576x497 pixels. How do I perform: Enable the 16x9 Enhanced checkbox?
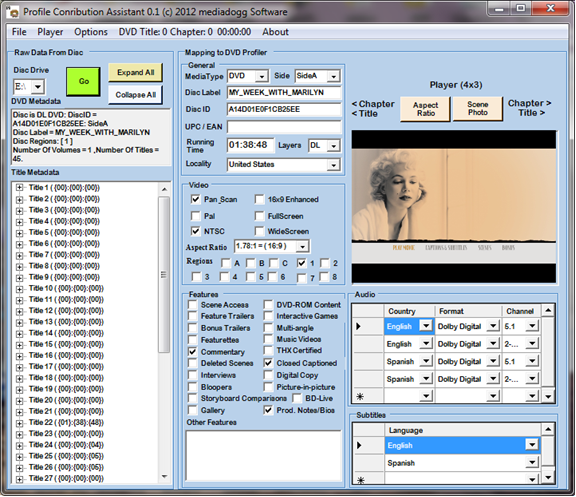pos(259,199)
